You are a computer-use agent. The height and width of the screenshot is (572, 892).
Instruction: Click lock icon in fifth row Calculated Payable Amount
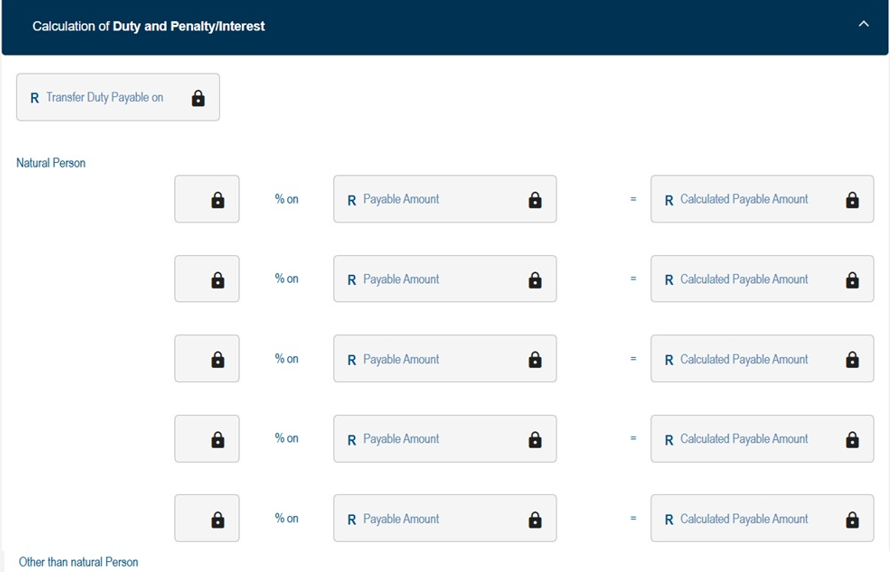click(852, 519)
